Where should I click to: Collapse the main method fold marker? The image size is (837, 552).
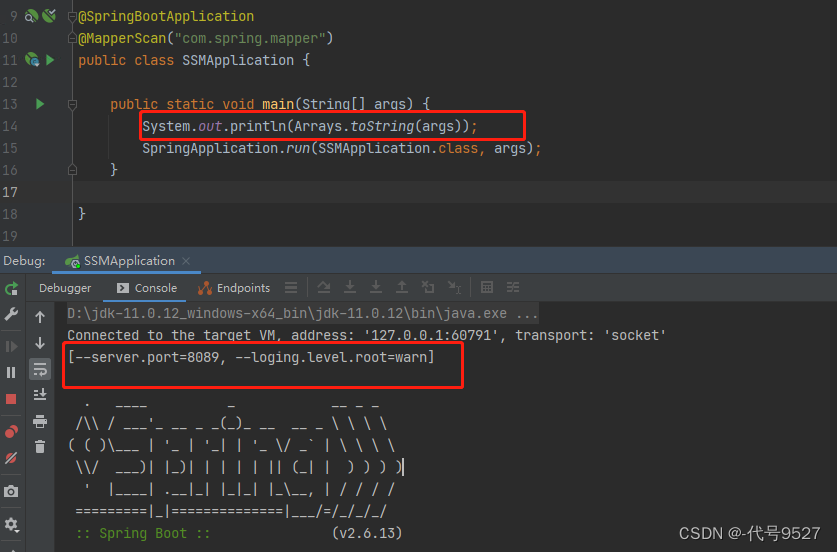pos(73,104)
